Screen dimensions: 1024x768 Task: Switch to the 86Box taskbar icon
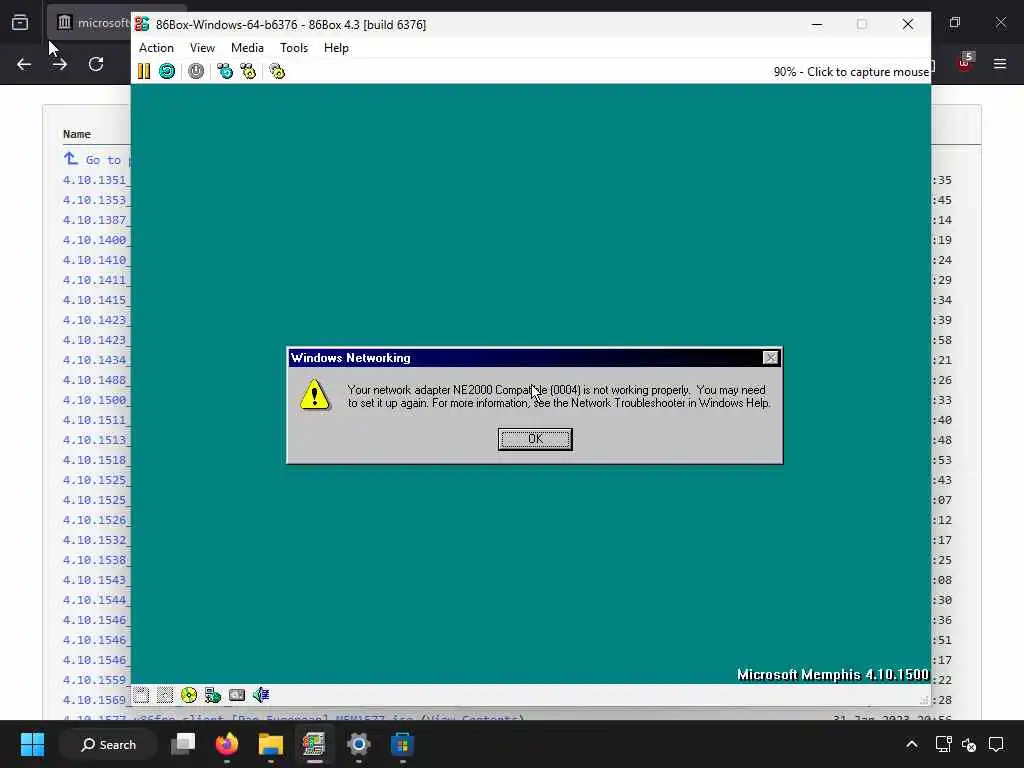314,744
